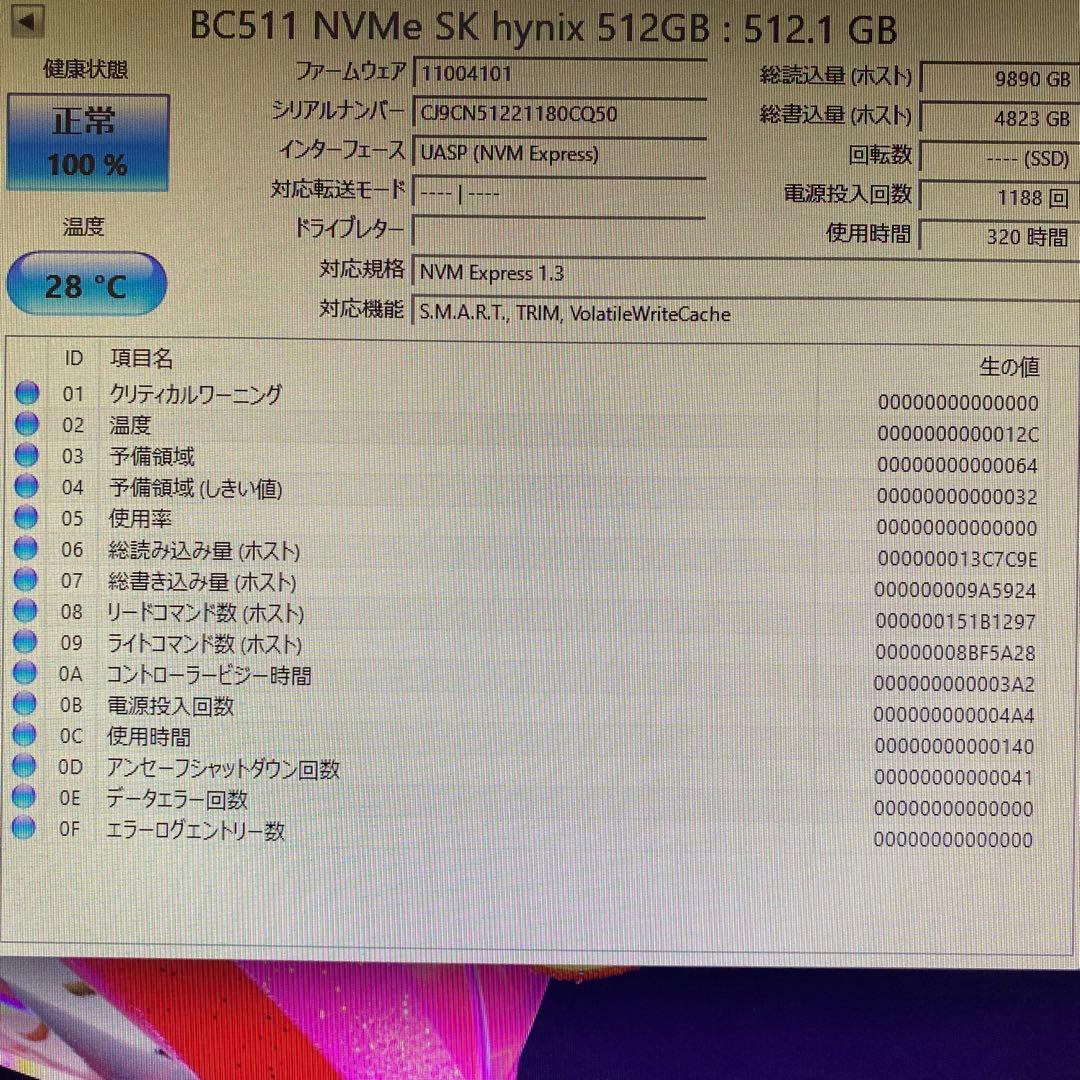Select the 予備領域 (しきい値) attribute name
1080x1080 pixels.
(x=196, y=488)
